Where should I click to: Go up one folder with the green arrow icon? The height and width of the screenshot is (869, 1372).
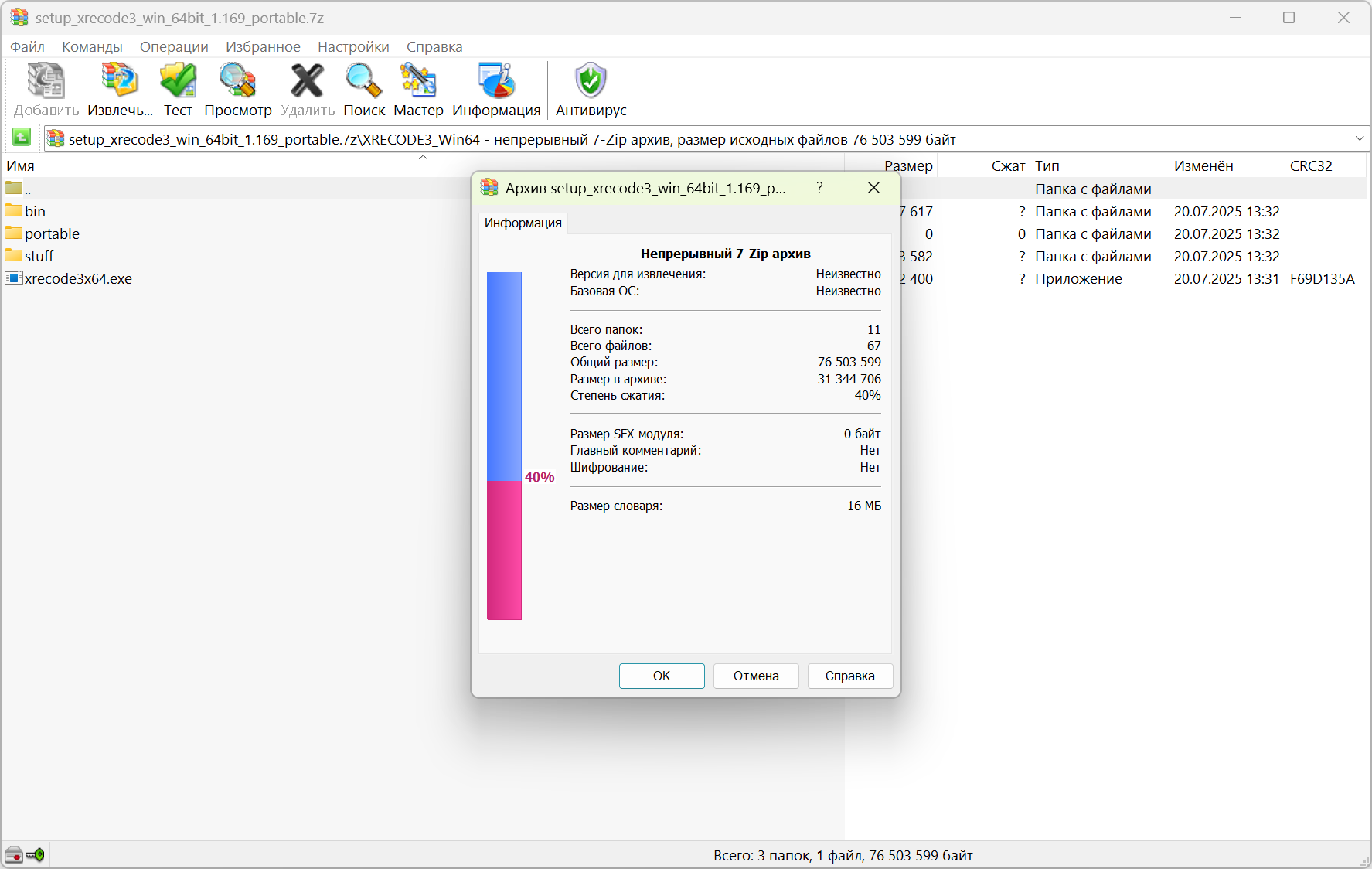22,138
